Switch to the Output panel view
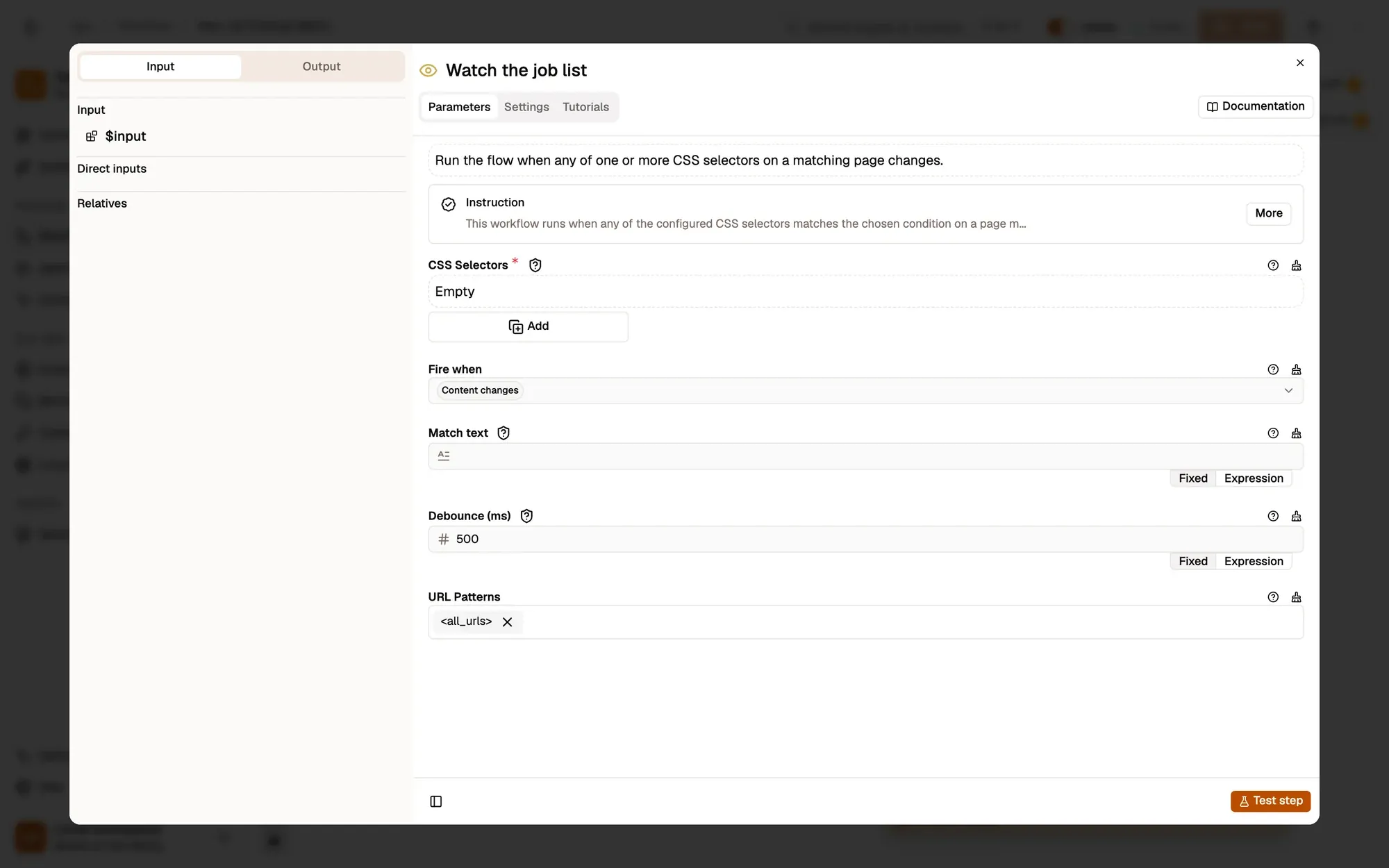This screenshot has width=1389, height=868. pos(322,67)
